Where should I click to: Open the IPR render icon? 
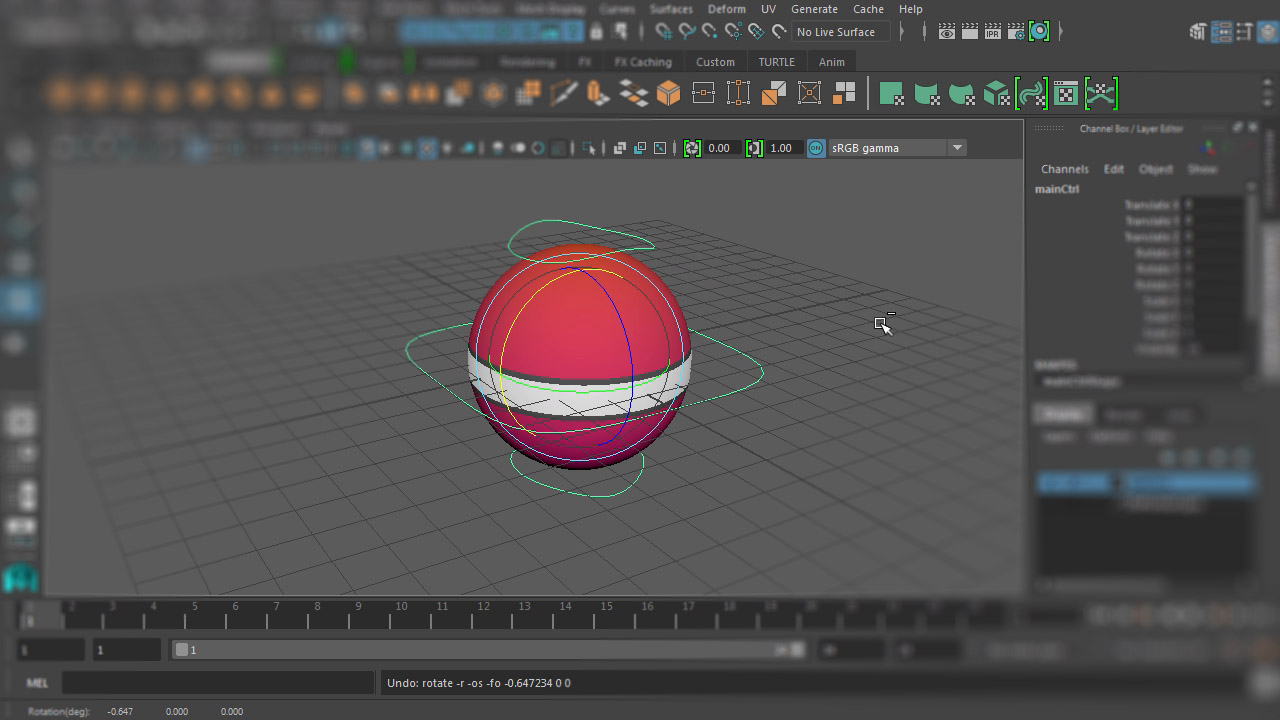992,32
